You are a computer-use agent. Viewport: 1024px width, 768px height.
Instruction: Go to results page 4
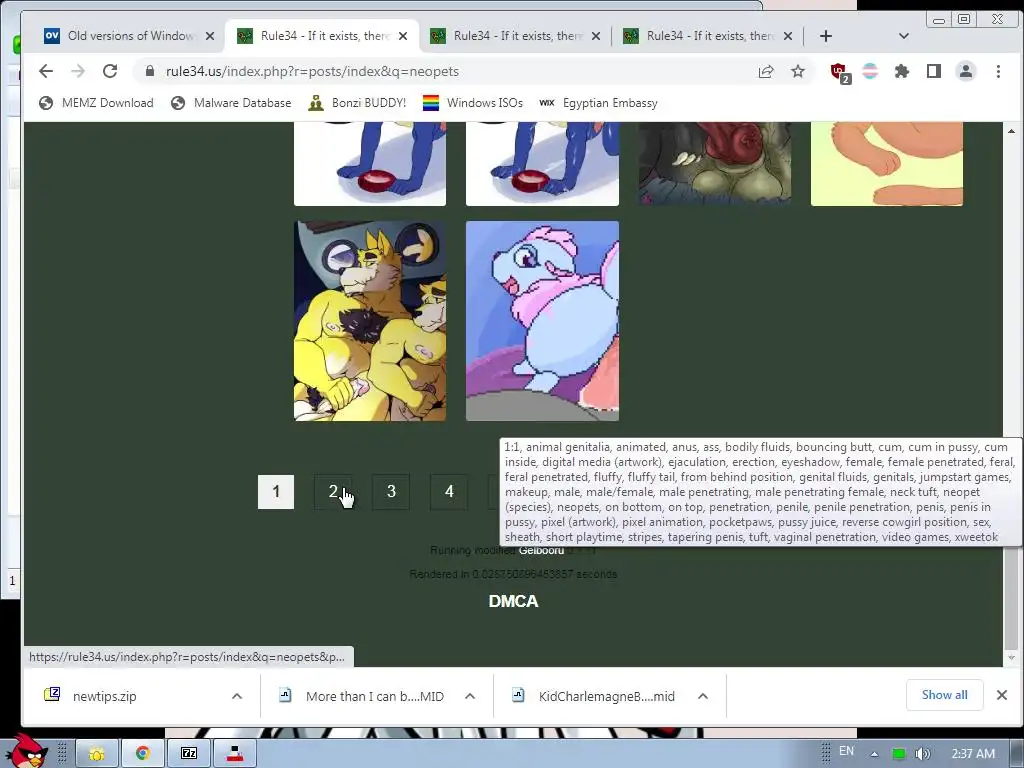tap(449, 492)
